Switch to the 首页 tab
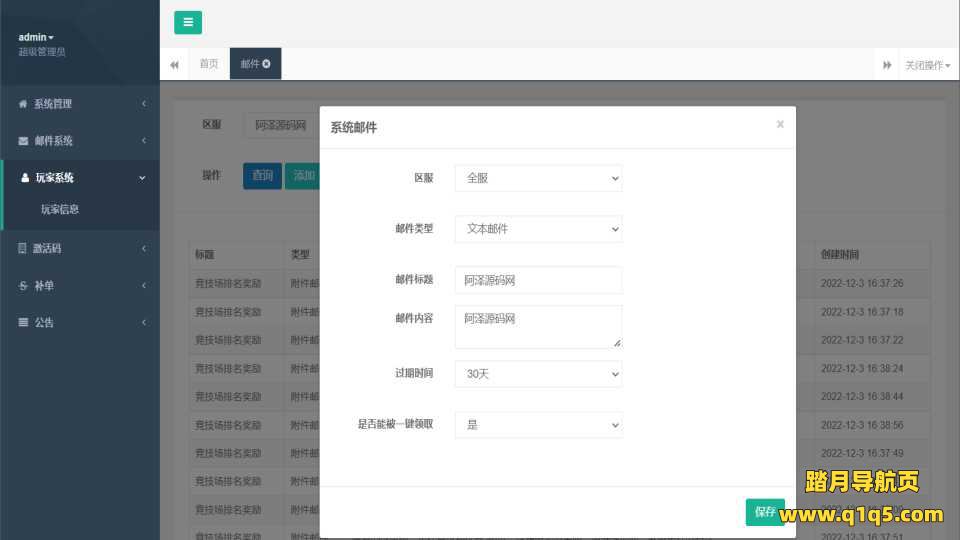 (208, 64)
